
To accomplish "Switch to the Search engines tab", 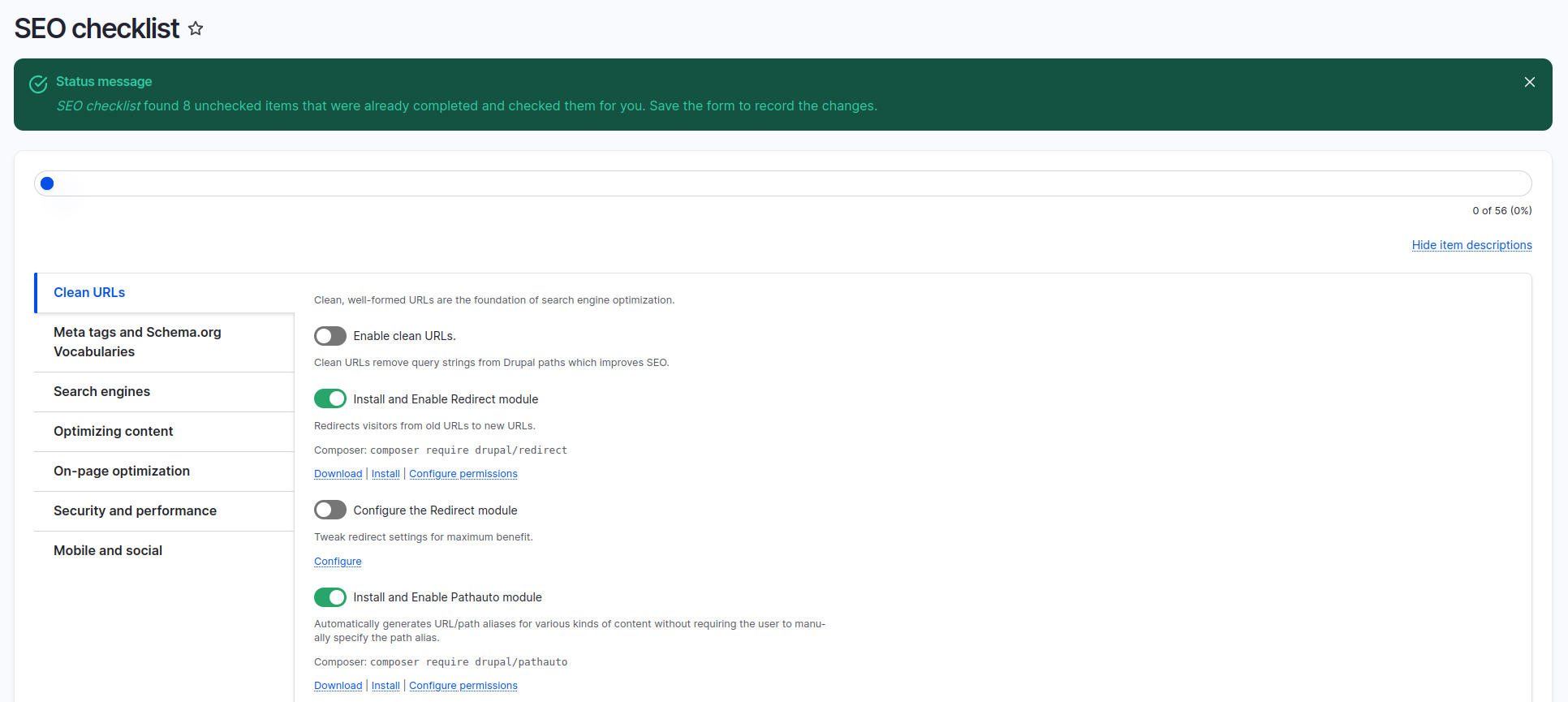I will pos(164,392).
